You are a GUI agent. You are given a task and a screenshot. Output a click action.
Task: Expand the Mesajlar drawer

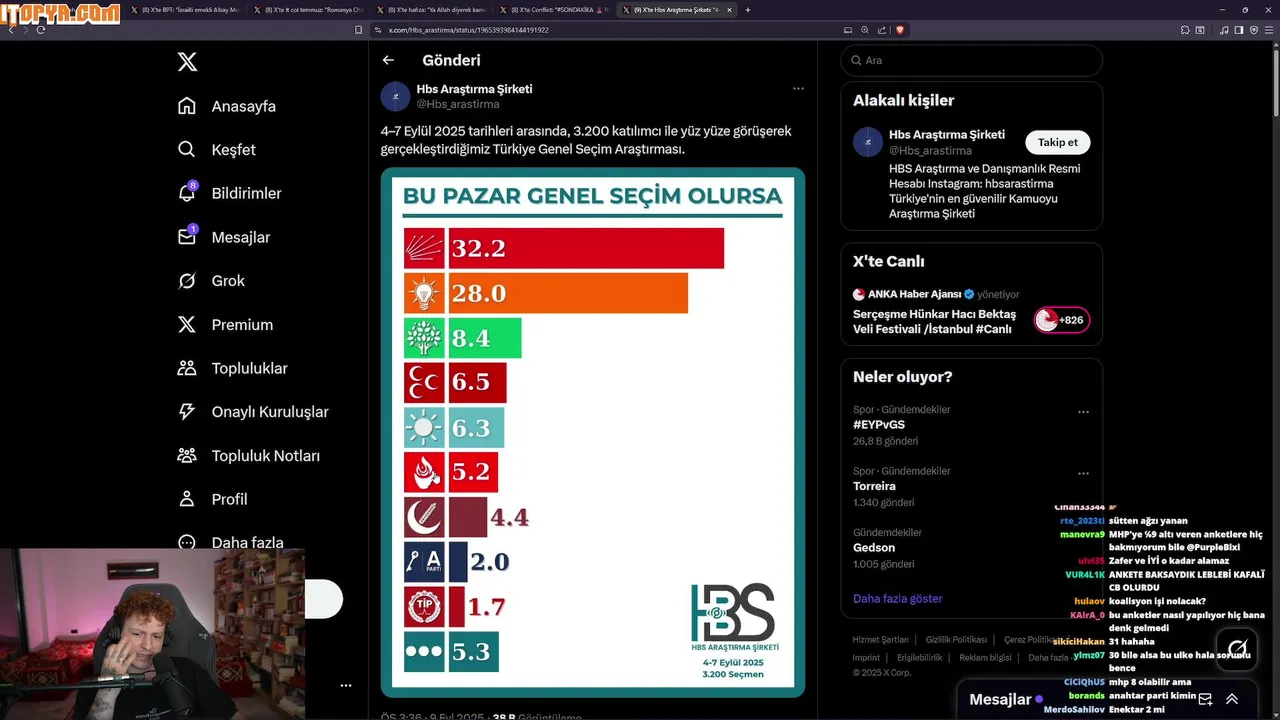[1232, 699]
